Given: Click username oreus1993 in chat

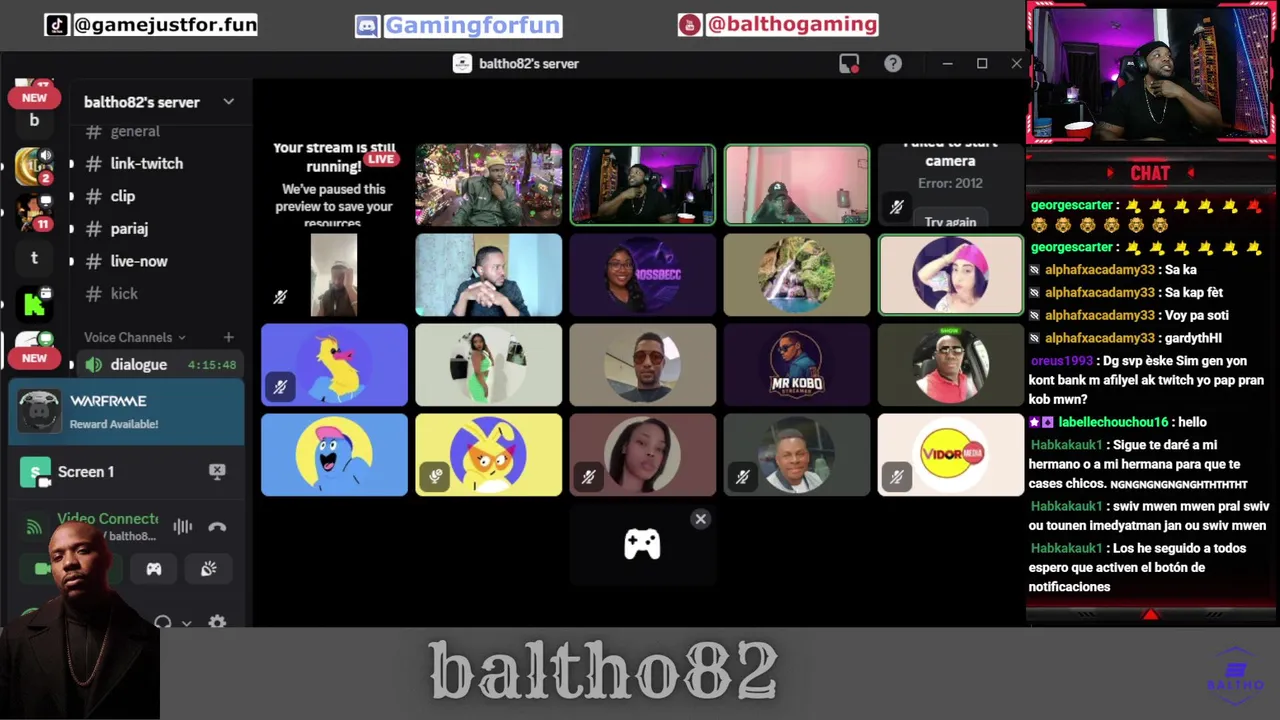Looking at the screenshot, I should pyautogui.click(x=1061, y=360).
